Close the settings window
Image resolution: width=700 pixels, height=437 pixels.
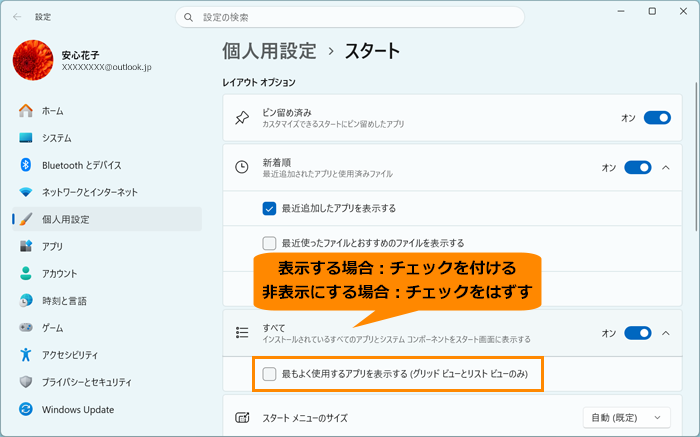pos(683,12)
